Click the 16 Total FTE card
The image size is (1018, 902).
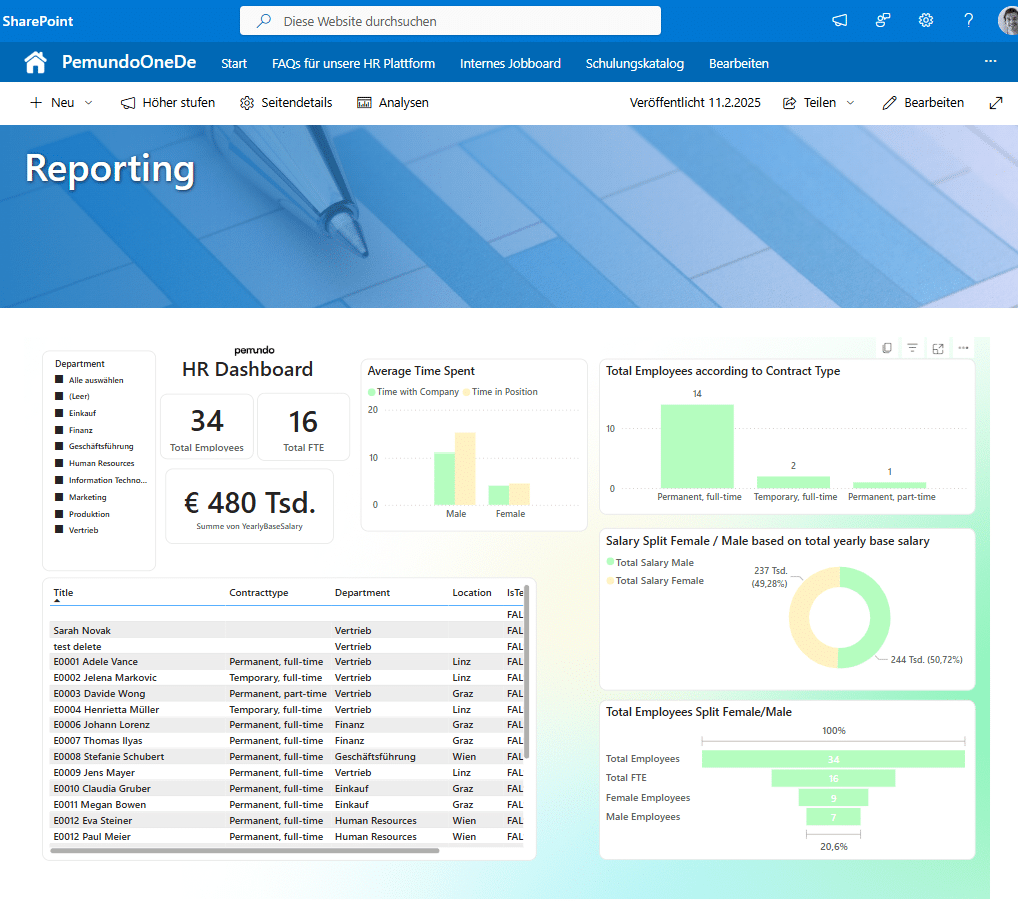pyautogui.click(x=303, y=427)
